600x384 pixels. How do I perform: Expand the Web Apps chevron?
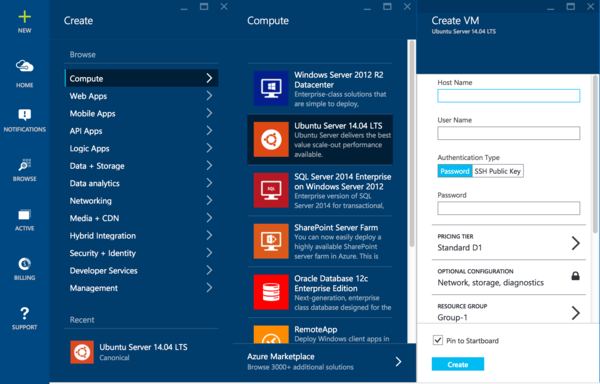coord(209,96)
